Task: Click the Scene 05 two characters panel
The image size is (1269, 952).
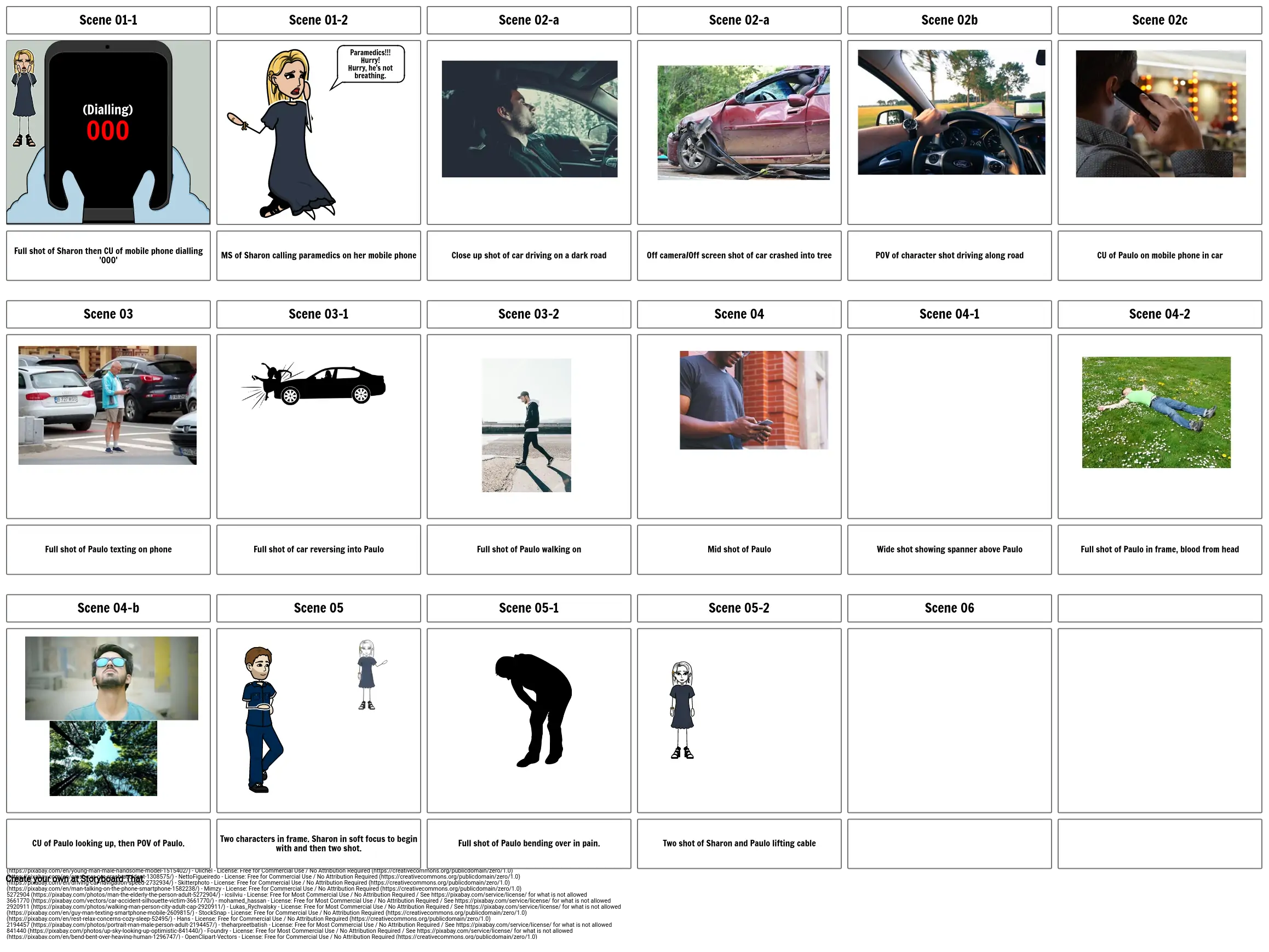Action: [x=318, y=720]
